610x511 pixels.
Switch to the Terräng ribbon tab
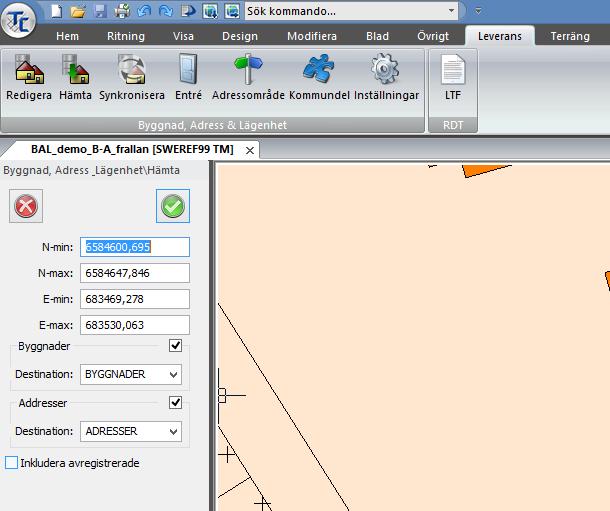(x=570, y=36)
